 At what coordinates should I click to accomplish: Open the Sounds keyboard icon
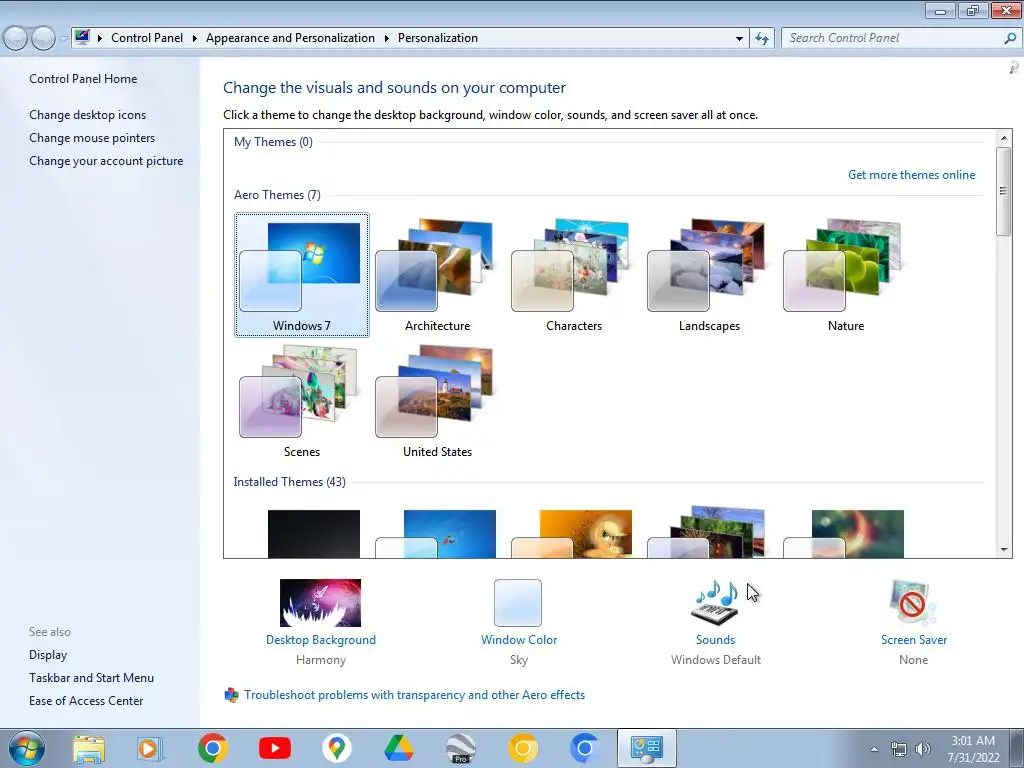point(716,603)
